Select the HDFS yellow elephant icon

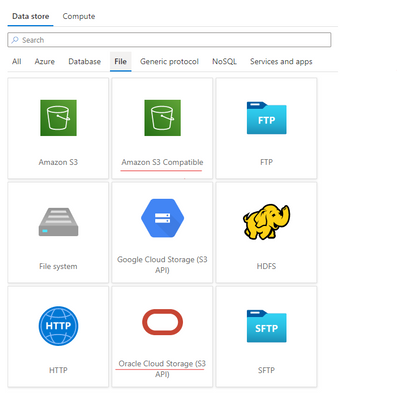(266, 222)
